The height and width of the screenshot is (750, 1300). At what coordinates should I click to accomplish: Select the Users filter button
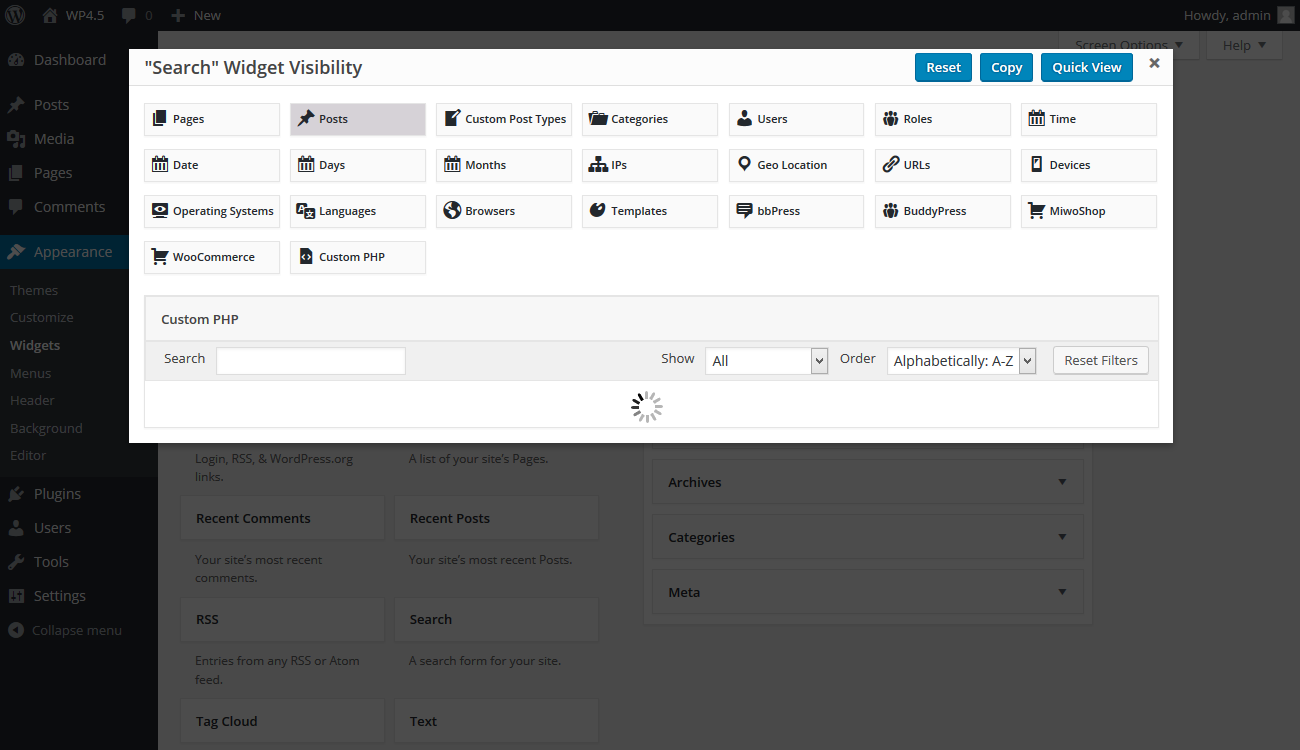[796, 119]
